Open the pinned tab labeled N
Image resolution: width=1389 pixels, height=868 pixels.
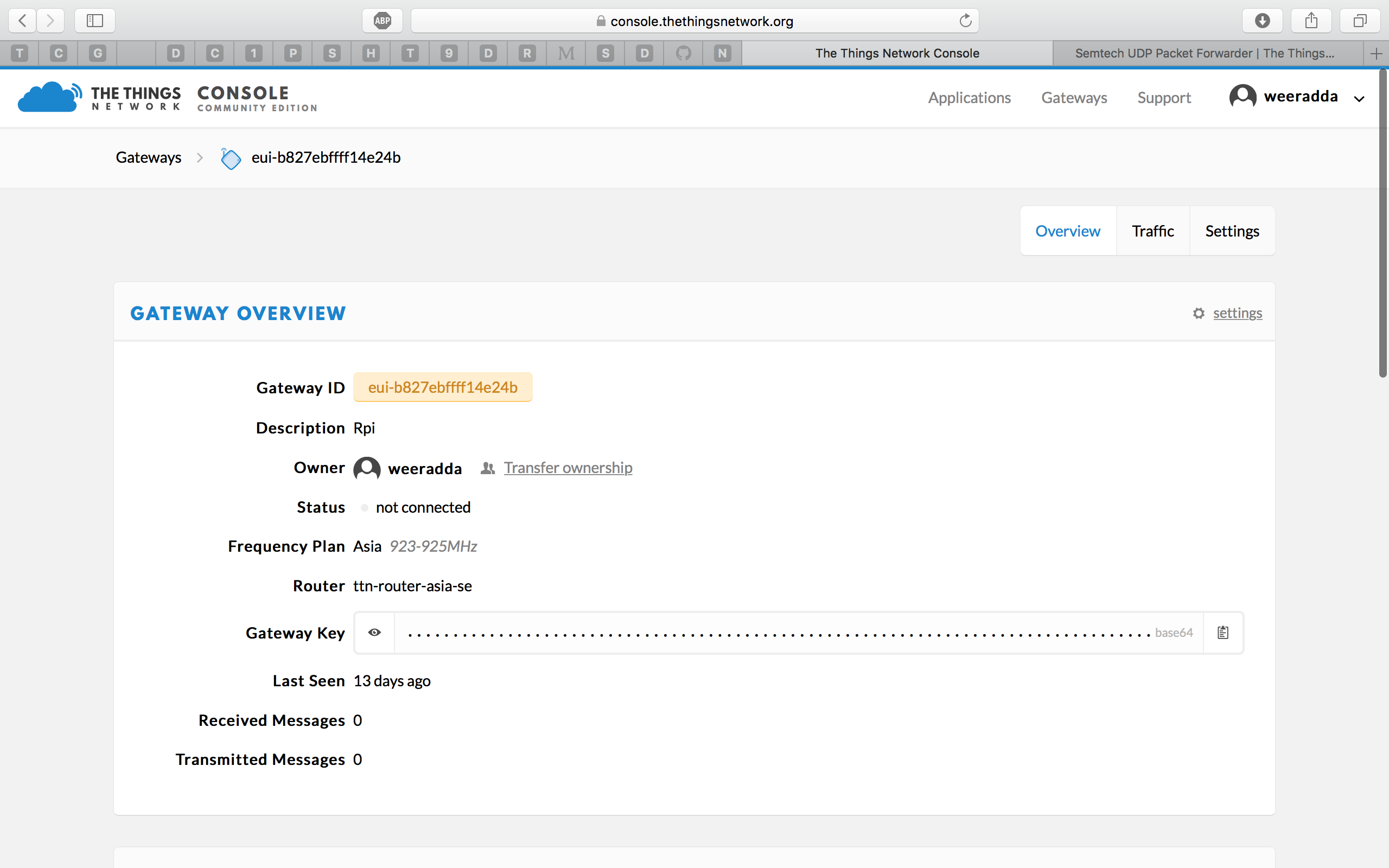pyautogui.click(x=722, y=53)
